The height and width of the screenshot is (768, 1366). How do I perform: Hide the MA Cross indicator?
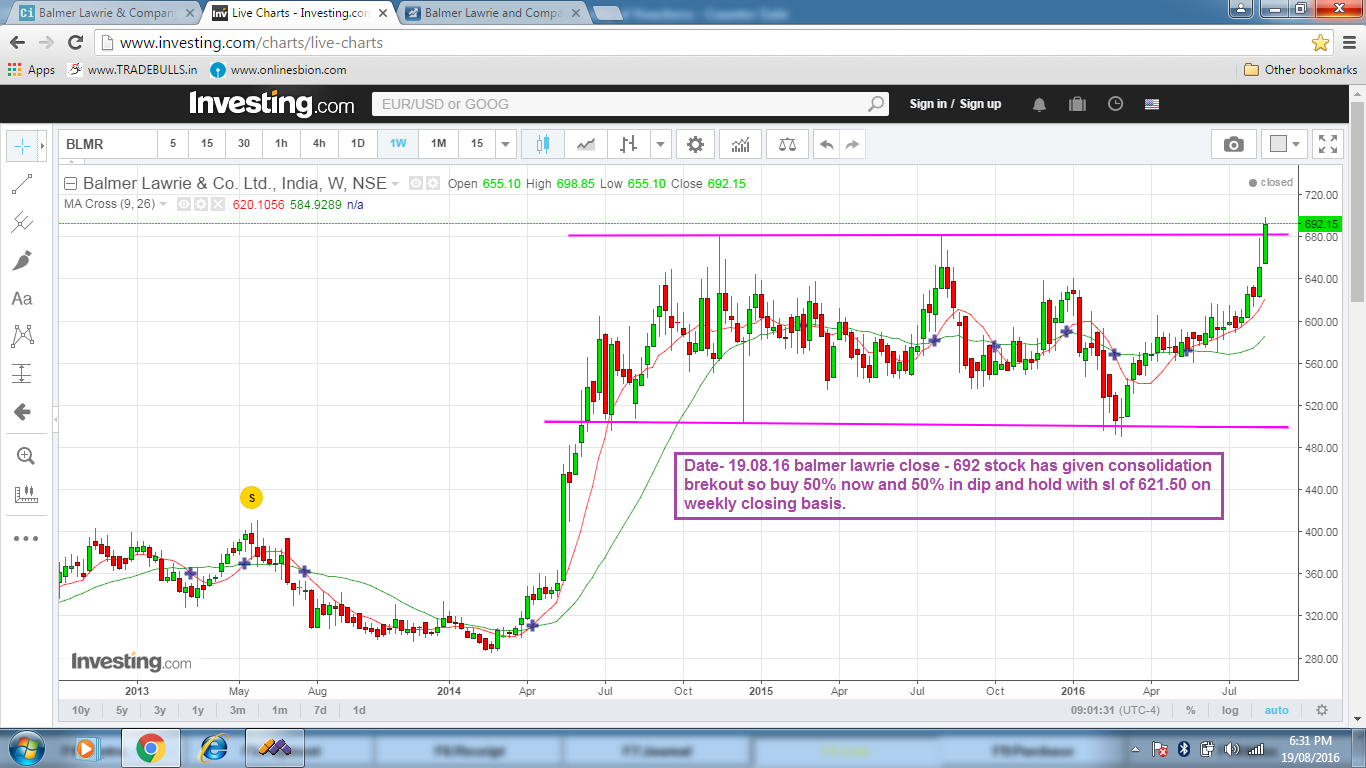(x=183, y=204)
